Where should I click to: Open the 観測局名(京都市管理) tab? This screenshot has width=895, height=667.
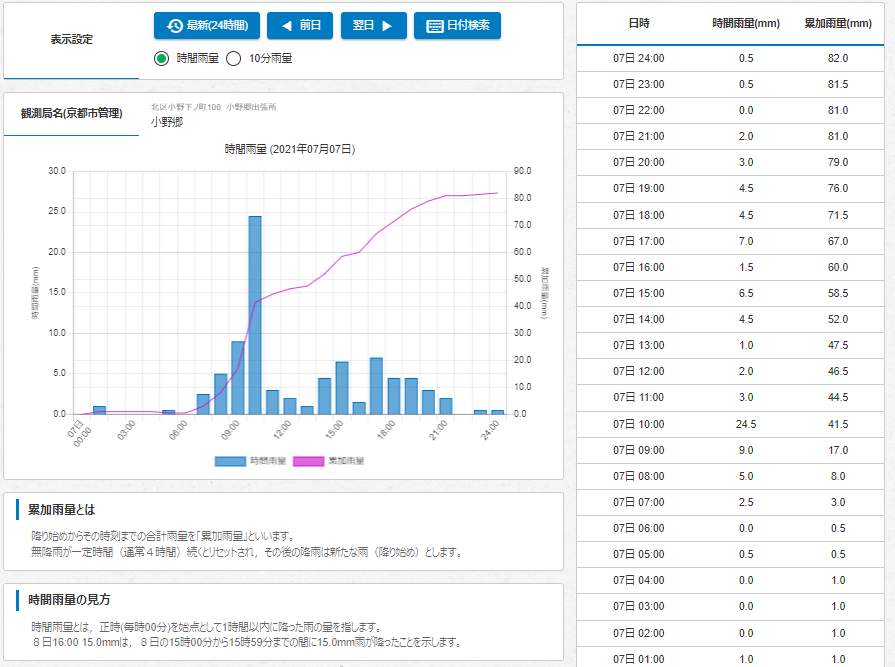coord(71,114)
